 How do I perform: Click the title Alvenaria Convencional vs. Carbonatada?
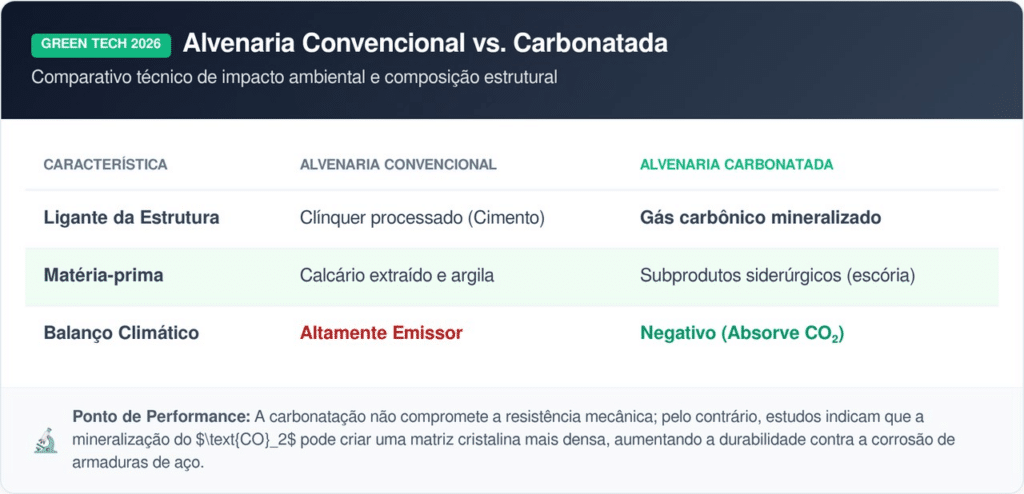pos(425,44)
